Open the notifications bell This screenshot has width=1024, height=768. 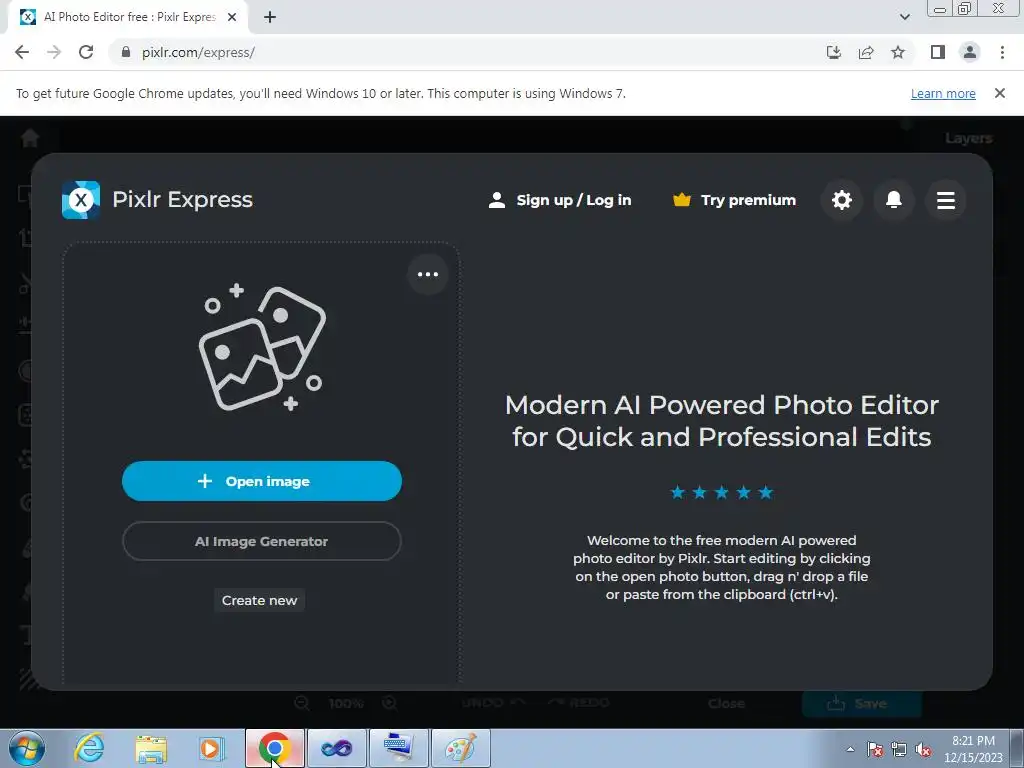tap(893, 200)
